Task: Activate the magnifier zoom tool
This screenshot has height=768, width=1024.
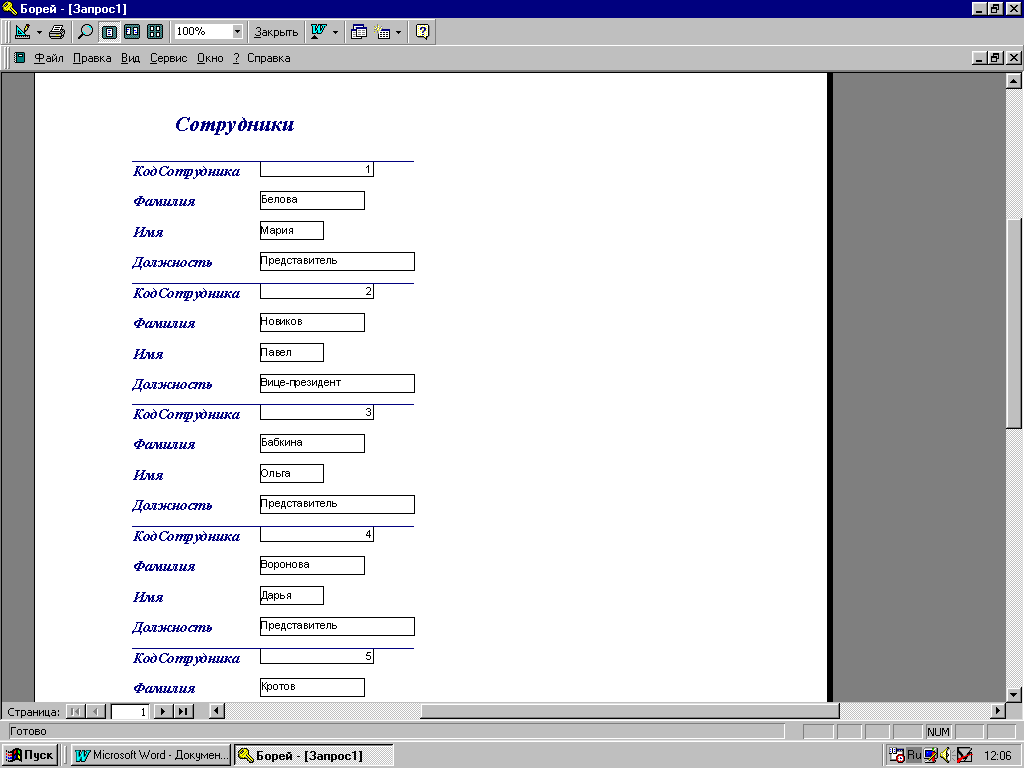Action: point(86,31)
